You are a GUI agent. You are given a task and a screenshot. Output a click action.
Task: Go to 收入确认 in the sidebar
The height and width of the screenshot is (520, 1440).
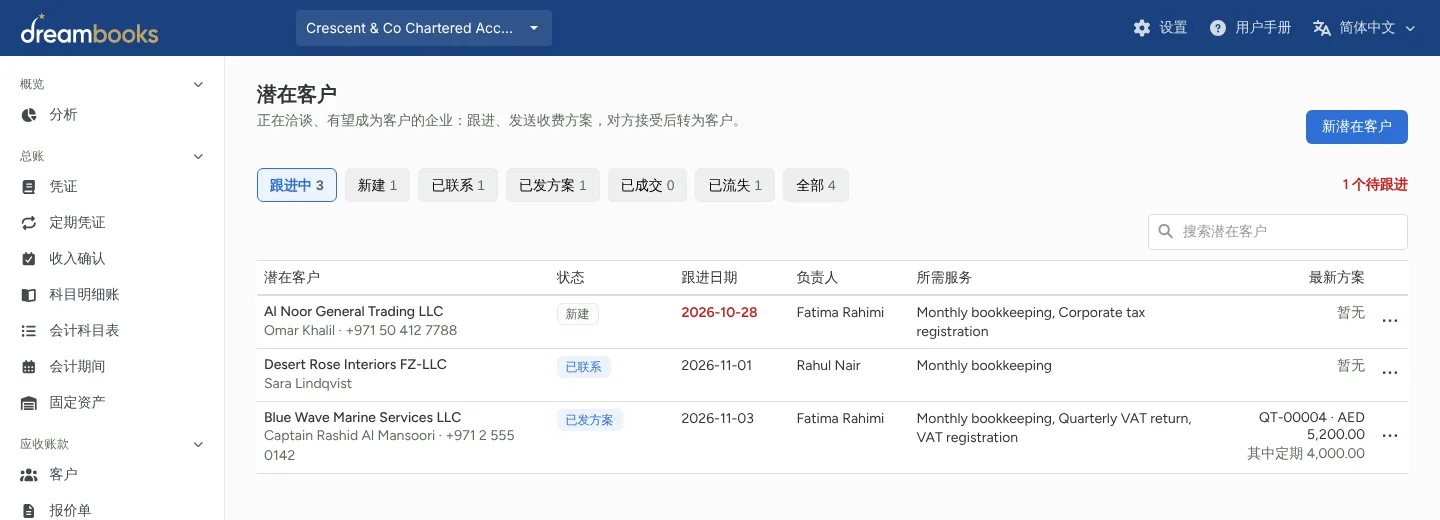point(77,259)
